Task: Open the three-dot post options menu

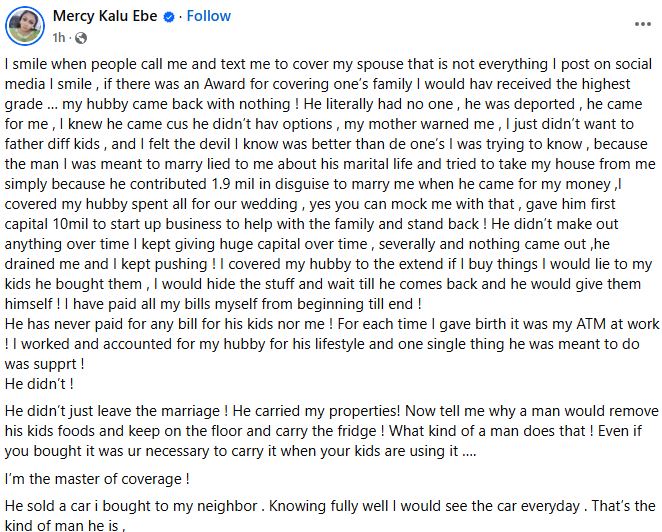Action: click(x=642, y=25)
